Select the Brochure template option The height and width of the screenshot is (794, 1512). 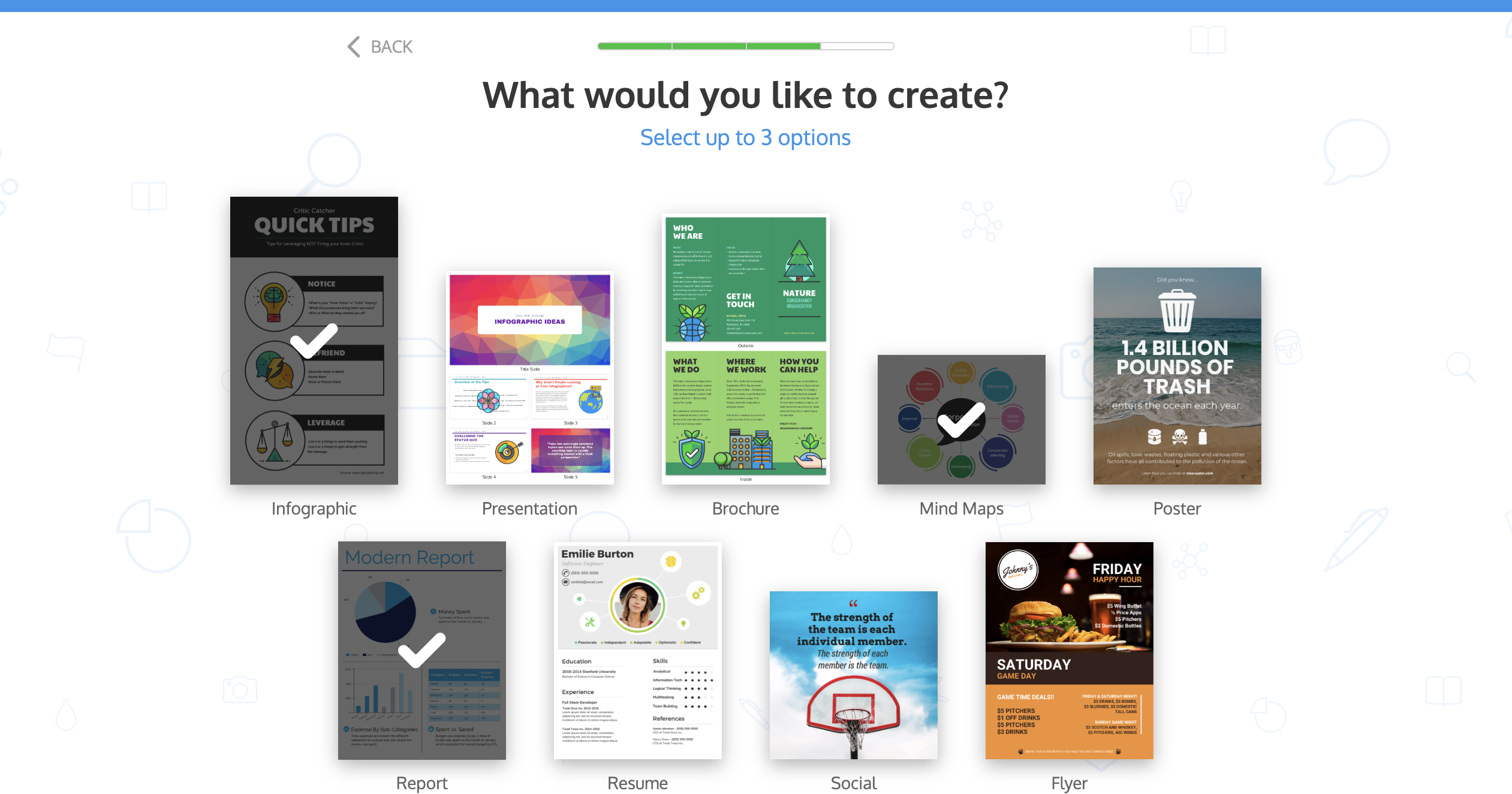point(746,349)
